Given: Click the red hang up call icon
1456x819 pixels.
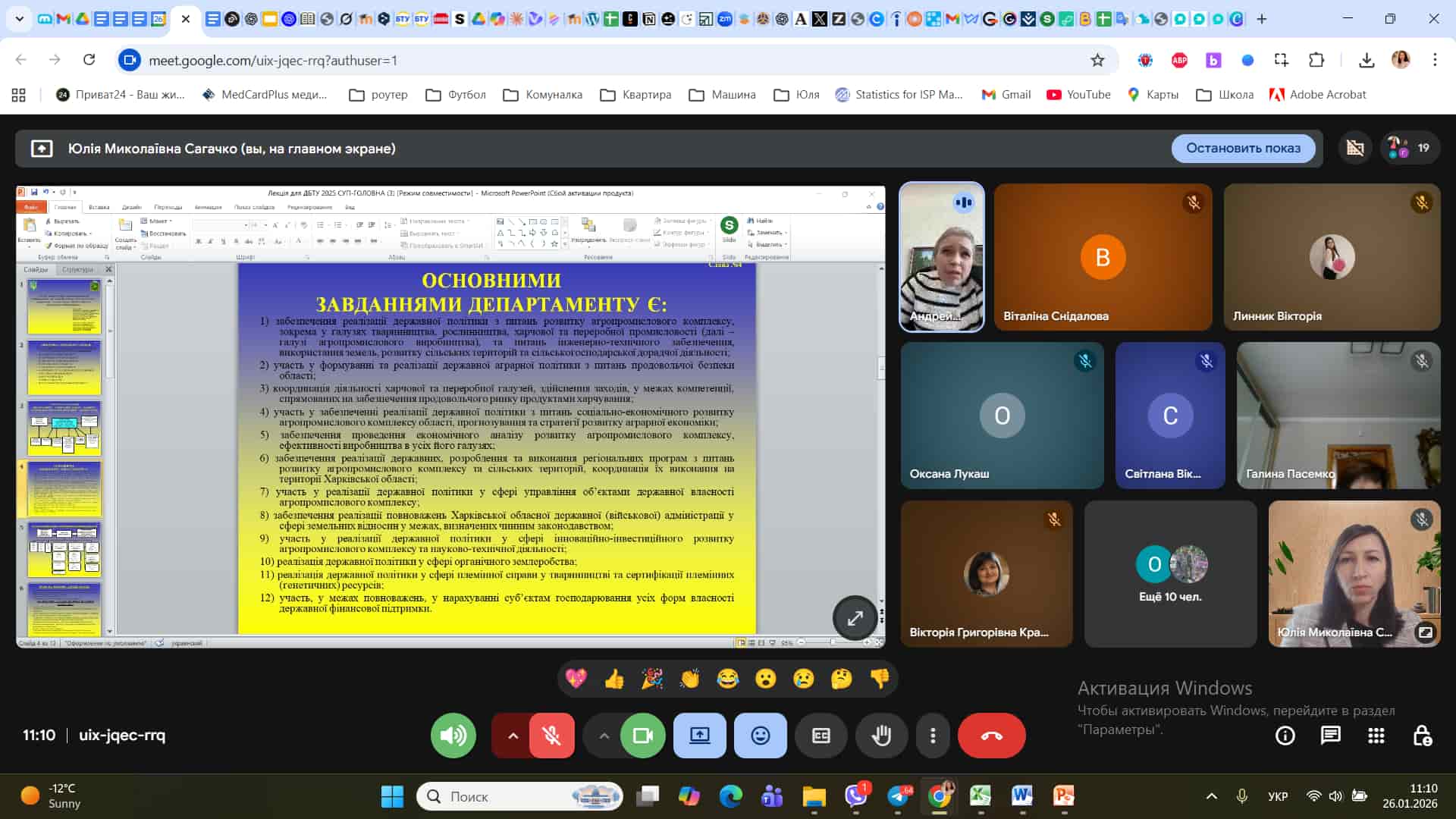Looking at the screenshot, I should coord(991,736).
